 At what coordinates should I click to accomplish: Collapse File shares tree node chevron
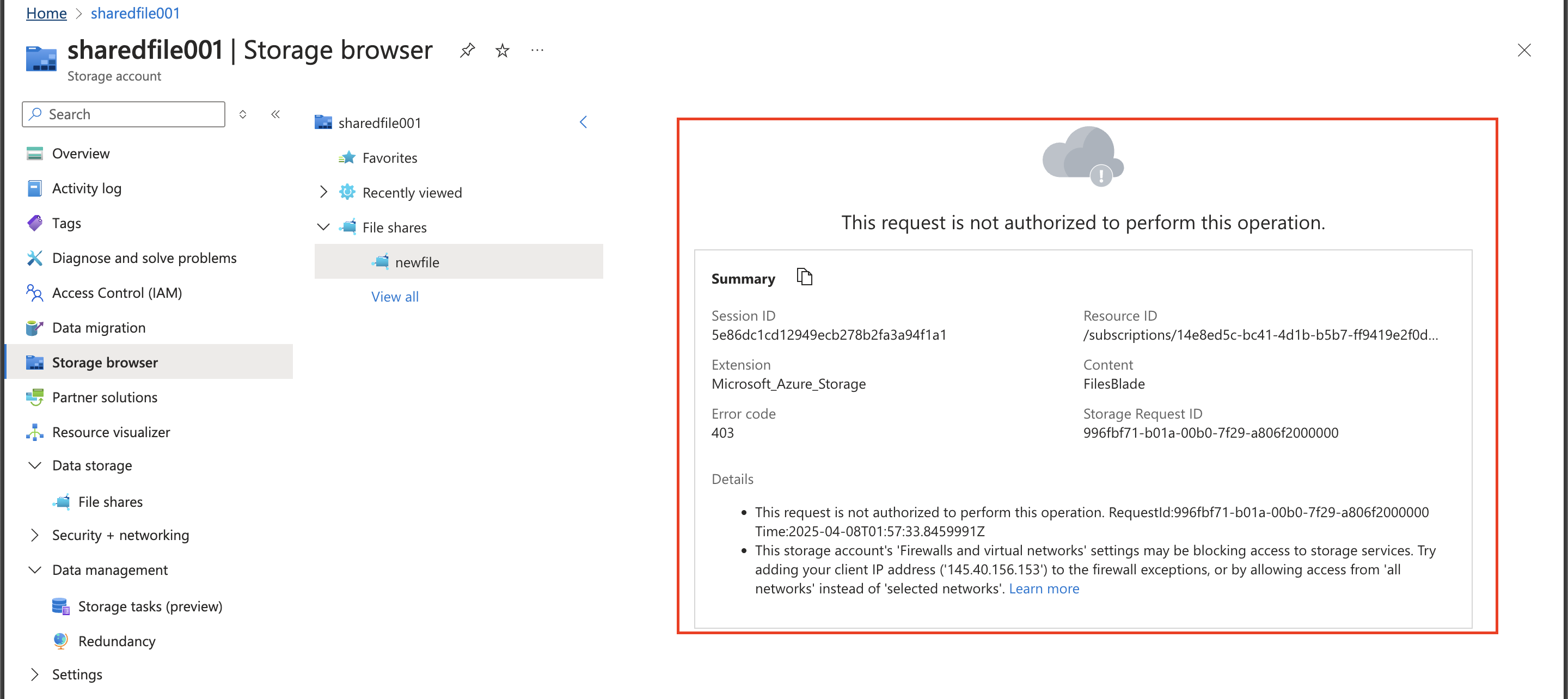click(x=323, y=227)
